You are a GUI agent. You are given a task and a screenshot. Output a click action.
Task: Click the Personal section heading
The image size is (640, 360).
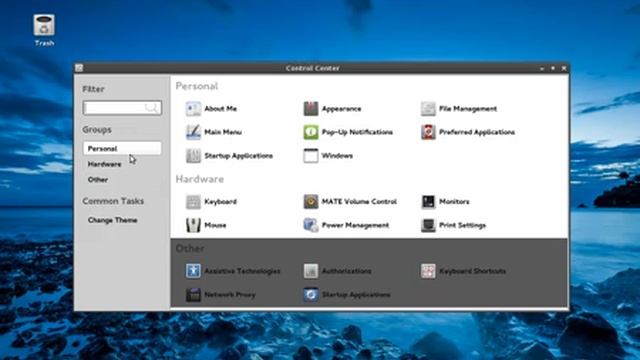pyautogui.click(x=197, y=86)
